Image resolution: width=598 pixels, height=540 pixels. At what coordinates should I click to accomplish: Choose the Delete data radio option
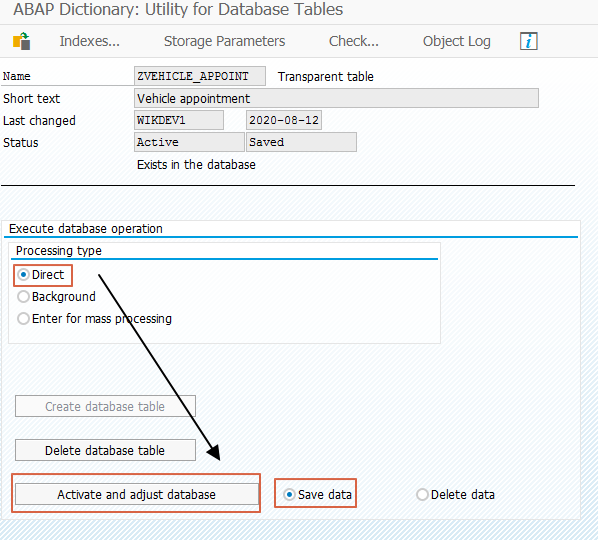pyautogui.click(x=422, y=495)
